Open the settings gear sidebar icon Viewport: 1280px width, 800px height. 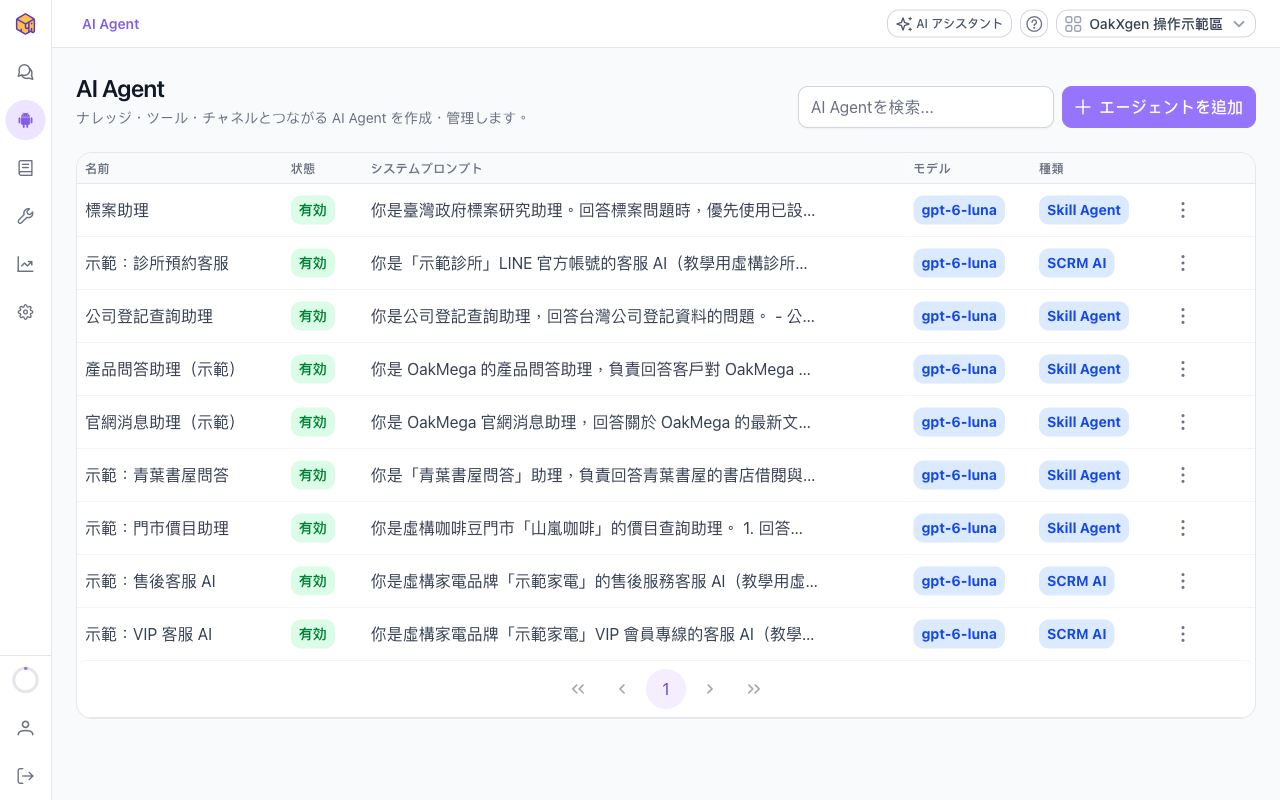(x=26, y=312)
